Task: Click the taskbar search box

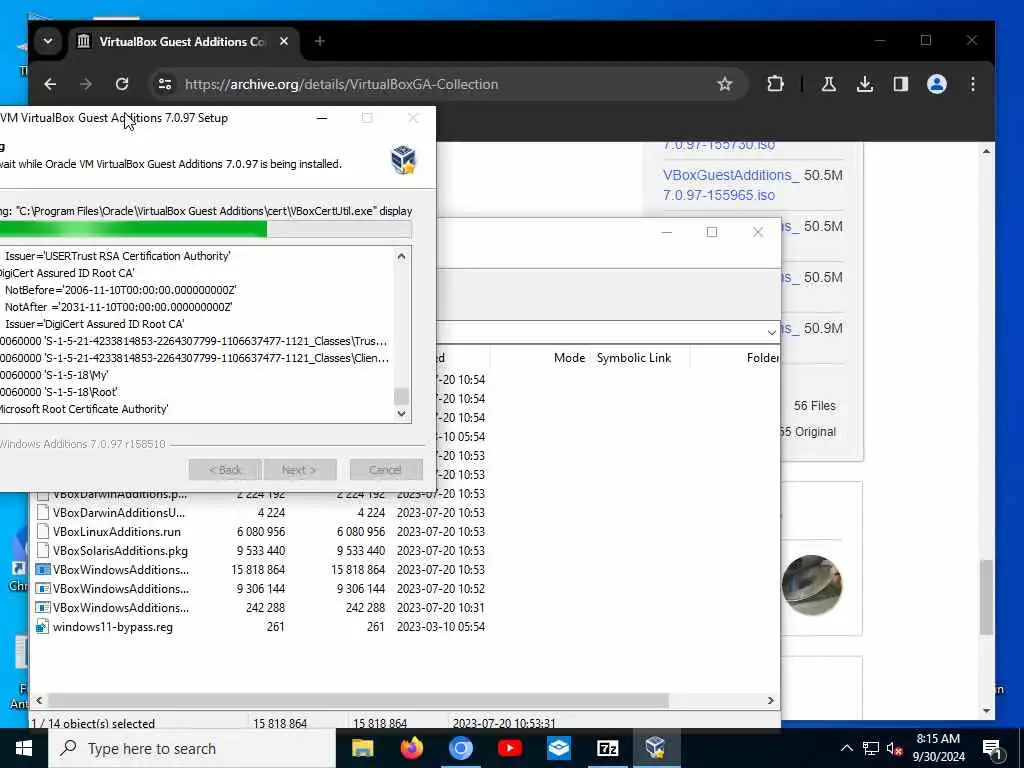Action: click(192, 748)
